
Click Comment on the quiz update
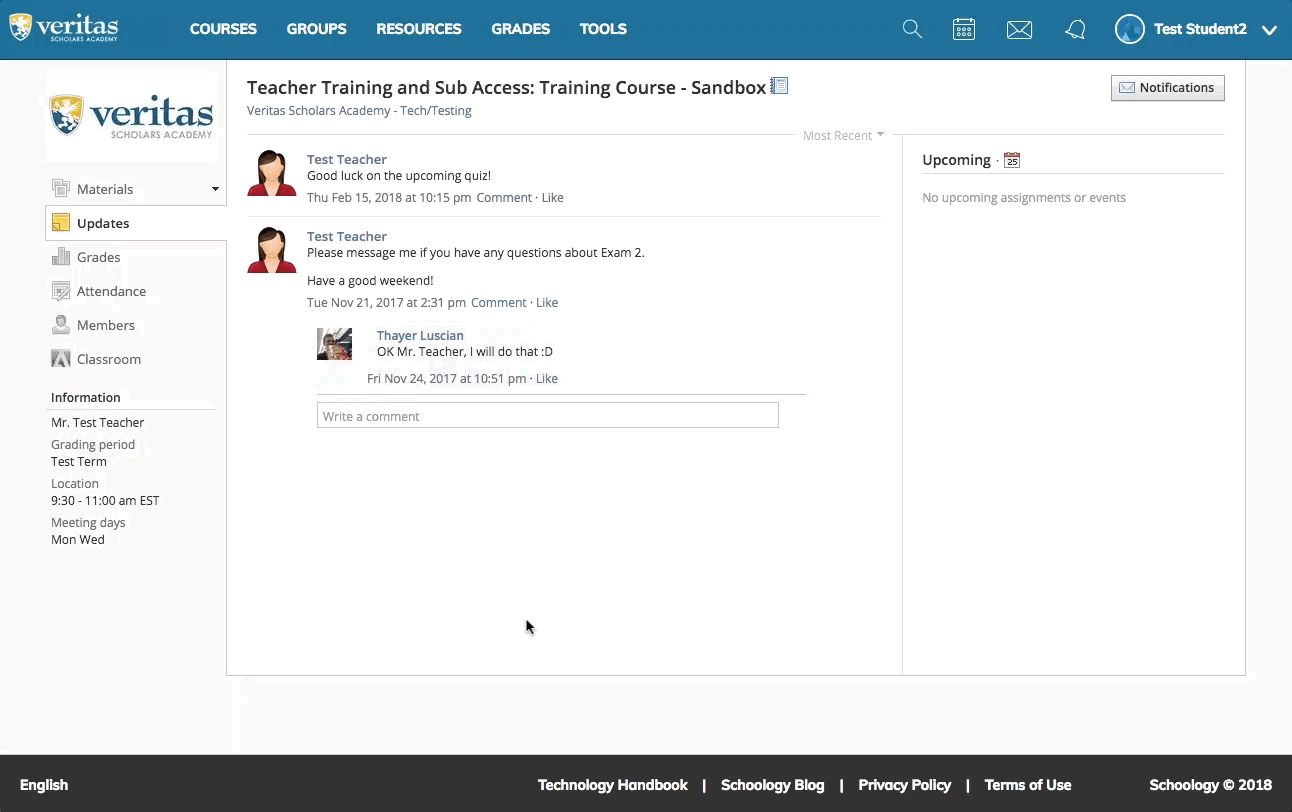504,198
